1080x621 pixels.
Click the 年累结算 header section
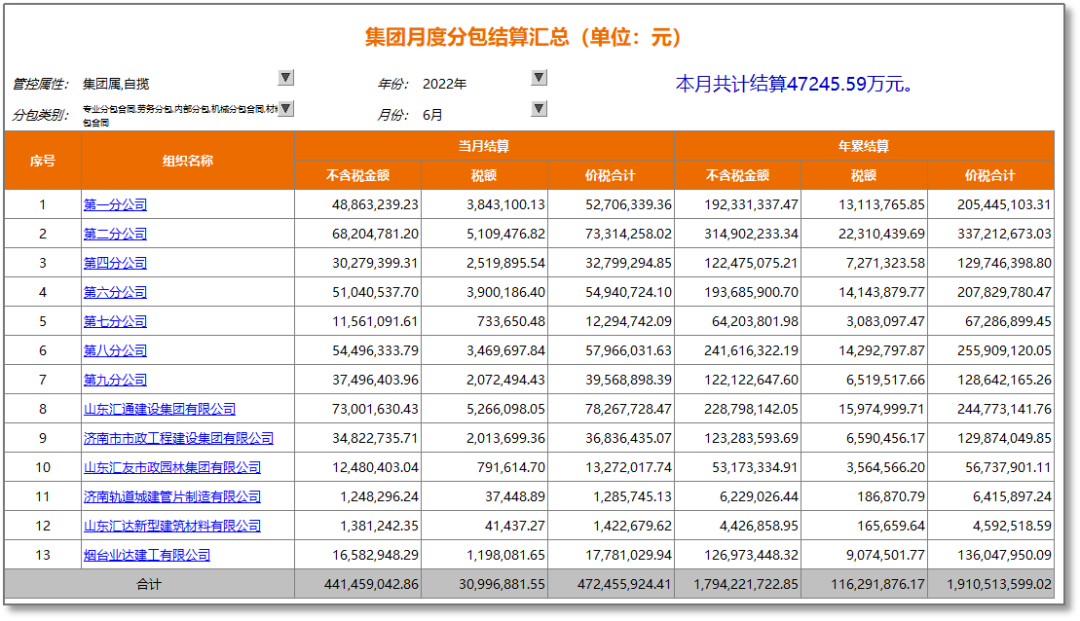866,145
